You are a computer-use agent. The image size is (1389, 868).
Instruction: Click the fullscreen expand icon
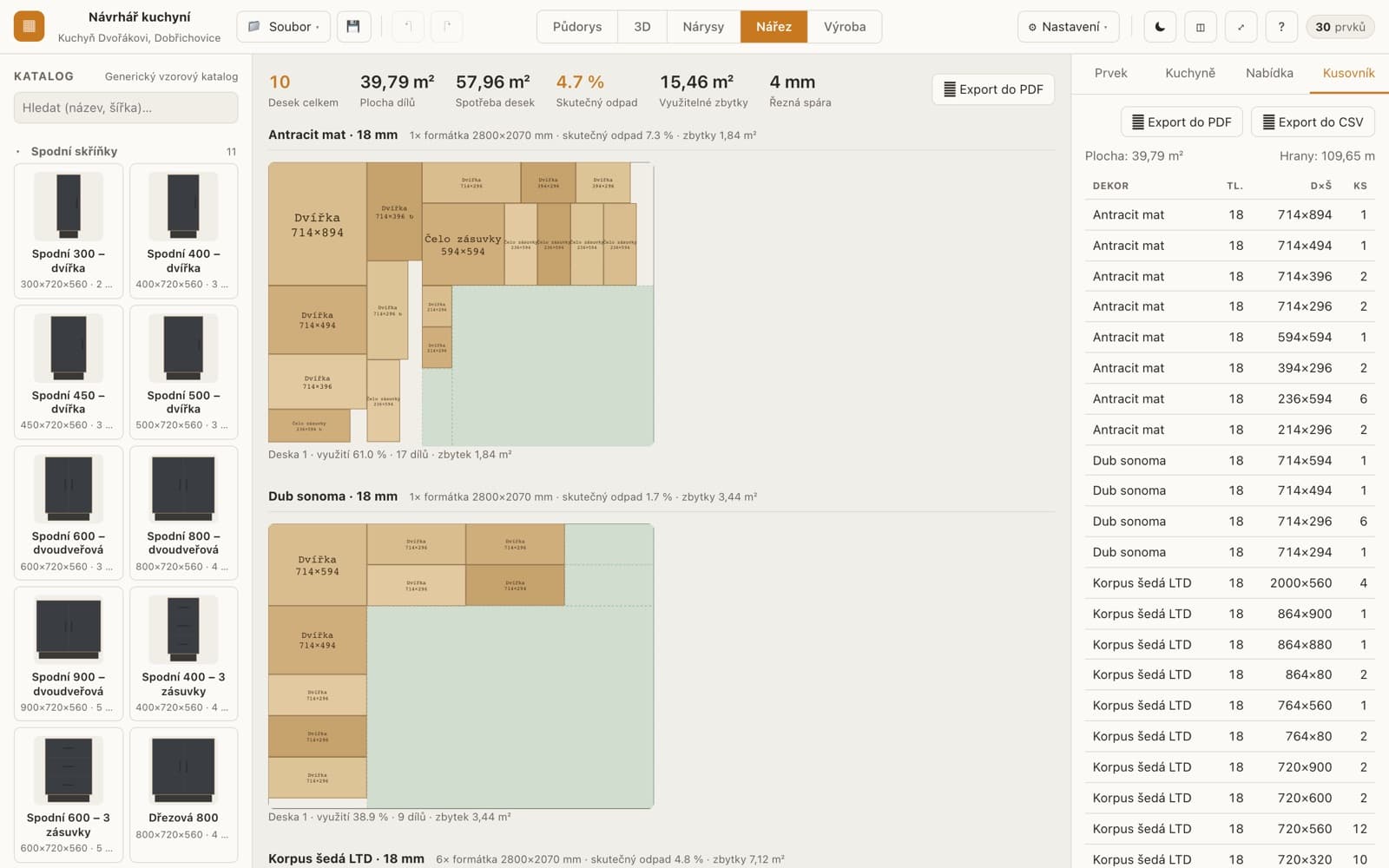(1241, 27)
